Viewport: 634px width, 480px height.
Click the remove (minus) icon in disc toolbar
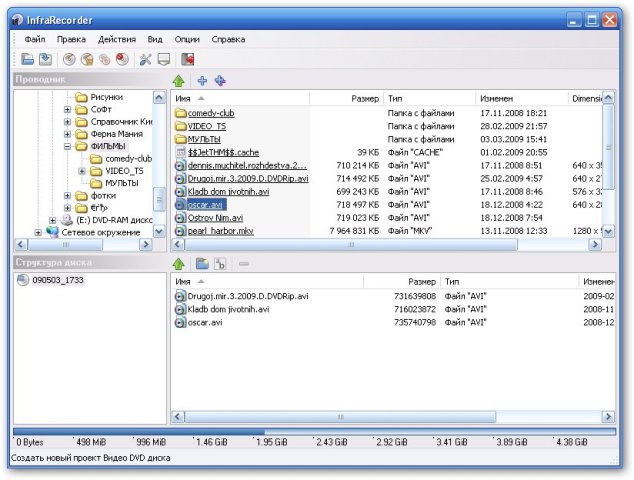(x=244, y=264)
